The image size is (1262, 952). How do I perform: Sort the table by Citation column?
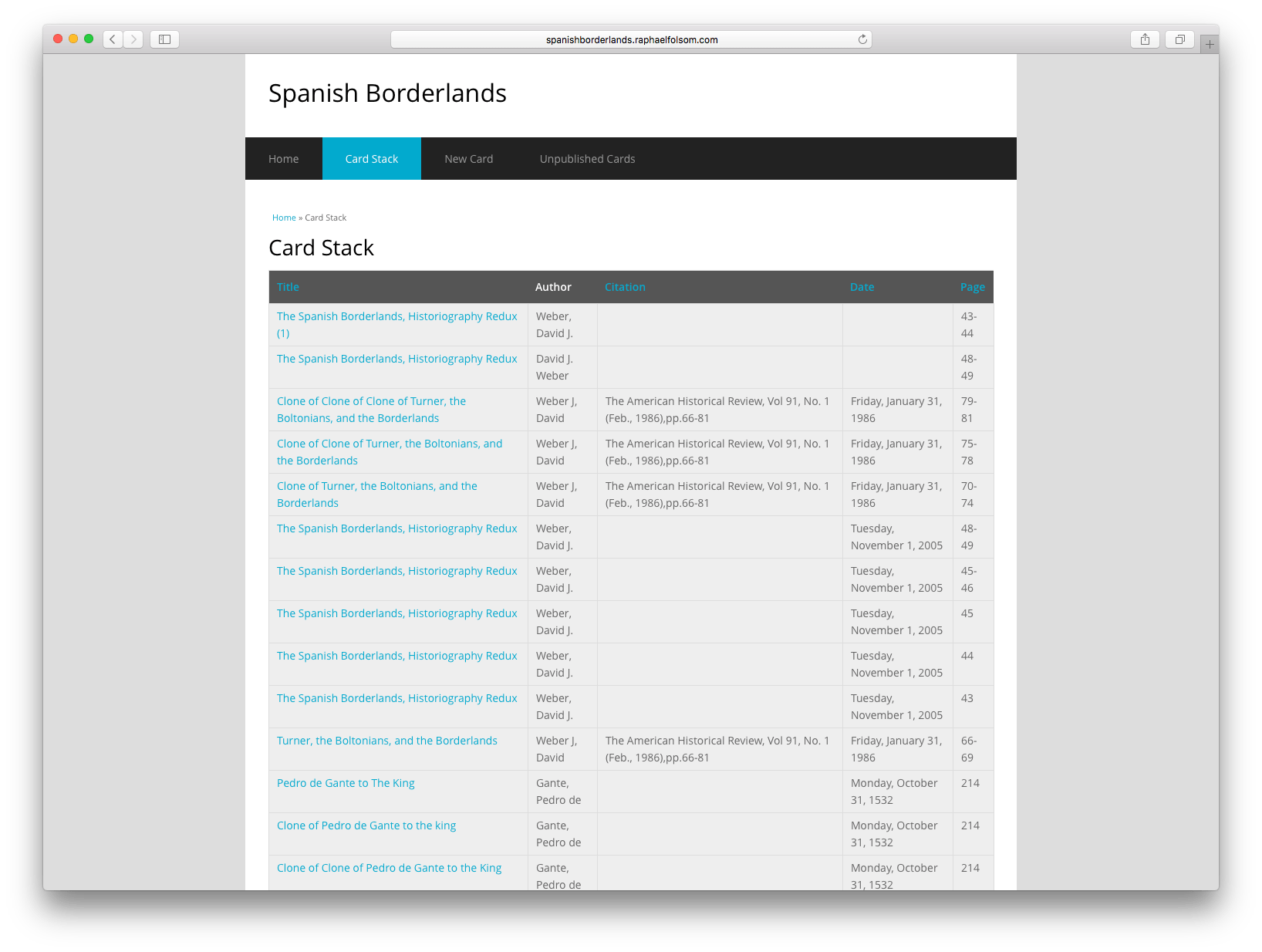pyautogui.click(x=625, y=287)
